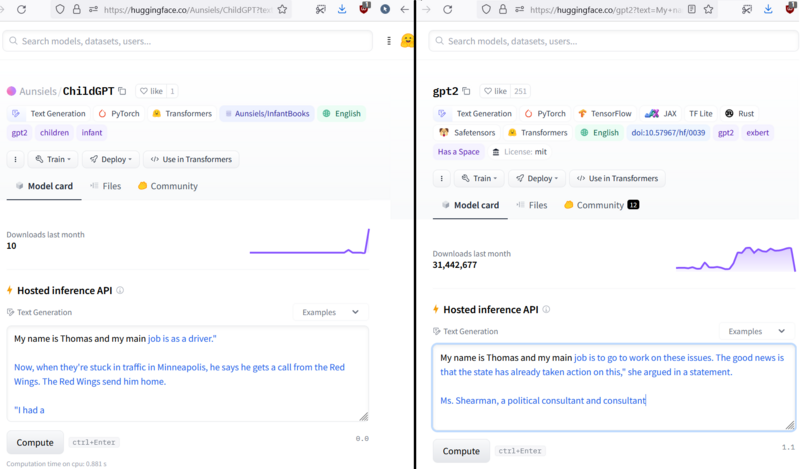Click Rust tag on gpt2 page
Viewport: 800px width, 469px height.
point(739,113)
